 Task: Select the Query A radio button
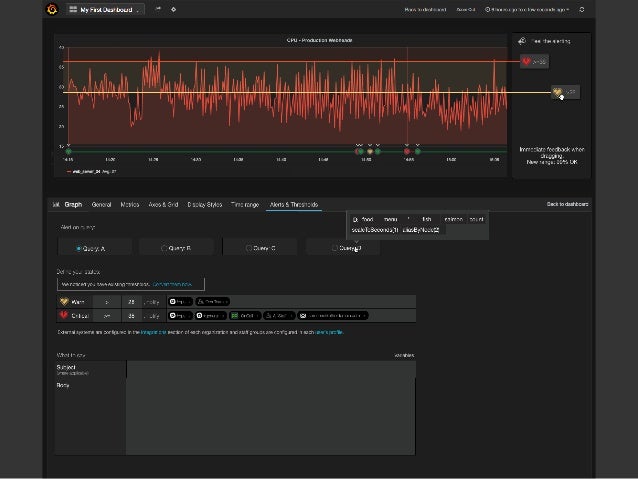[79, 248]
